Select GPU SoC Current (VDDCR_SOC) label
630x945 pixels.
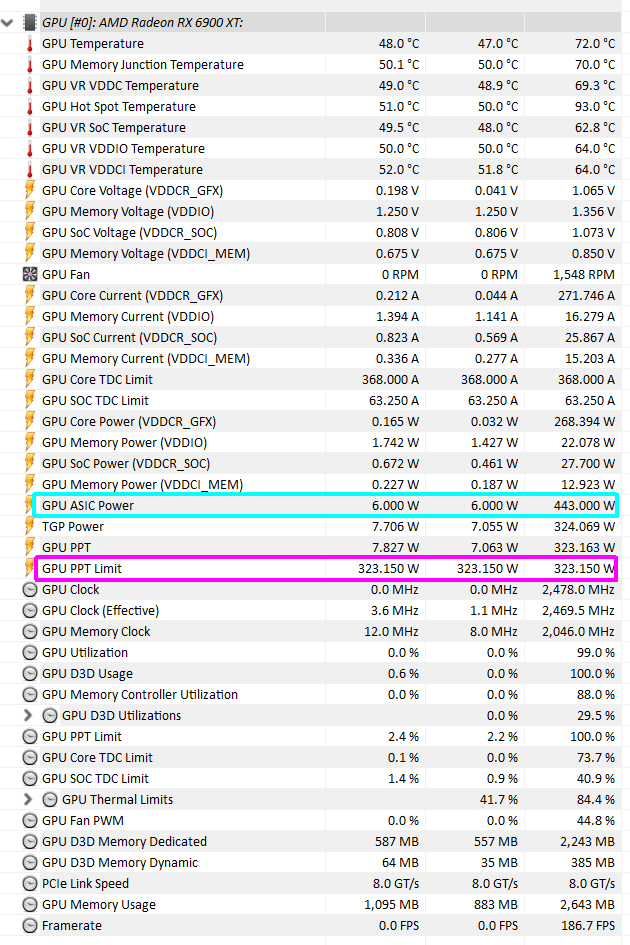(x=129, y=338)
